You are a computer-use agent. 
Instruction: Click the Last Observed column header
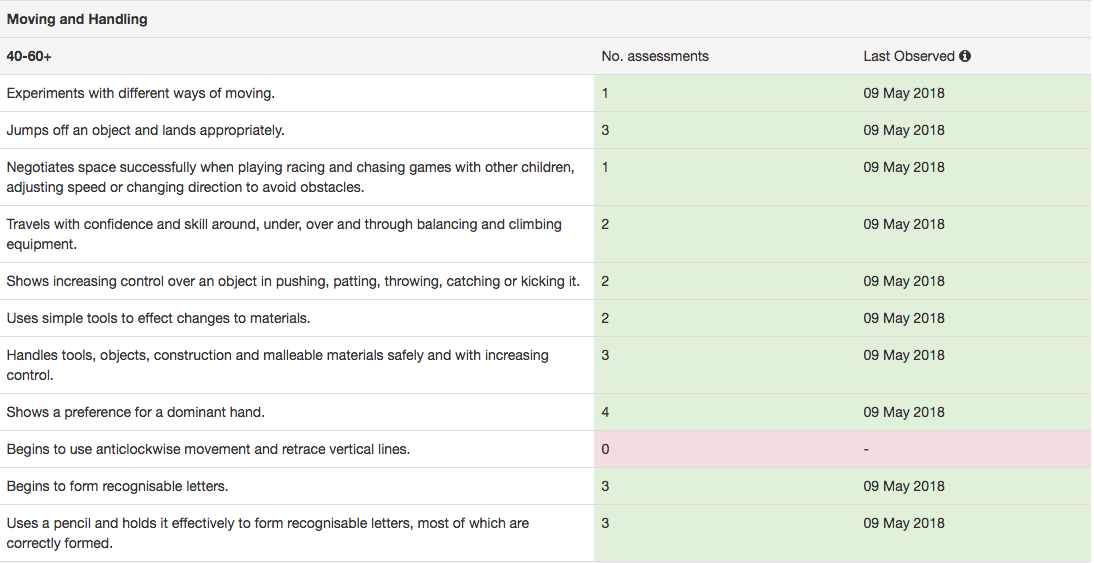coord(908,57)
